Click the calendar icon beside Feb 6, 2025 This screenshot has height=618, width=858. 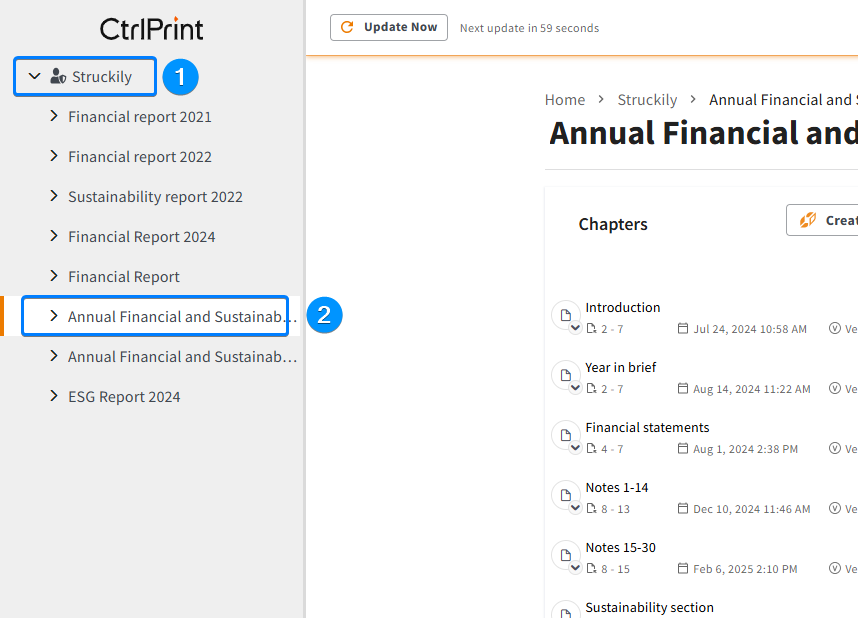[683, 569]
